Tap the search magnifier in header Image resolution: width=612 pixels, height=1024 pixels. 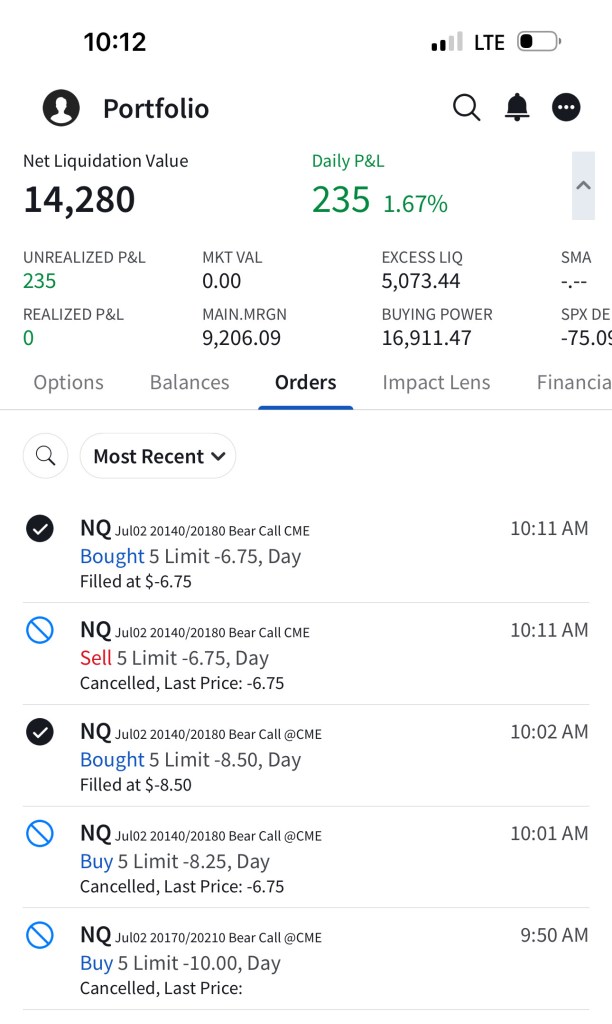pyautogui.click(x=466, y=107)
